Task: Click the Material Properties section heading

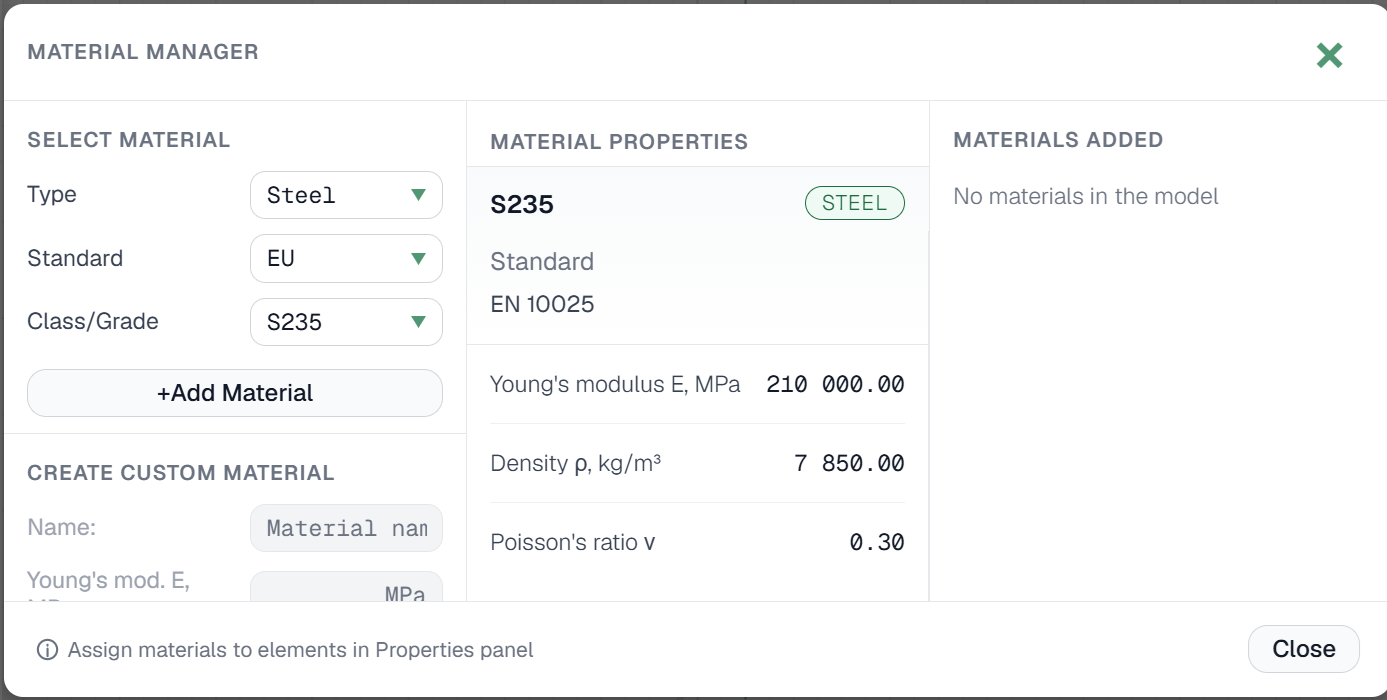Action: (619, 142)
